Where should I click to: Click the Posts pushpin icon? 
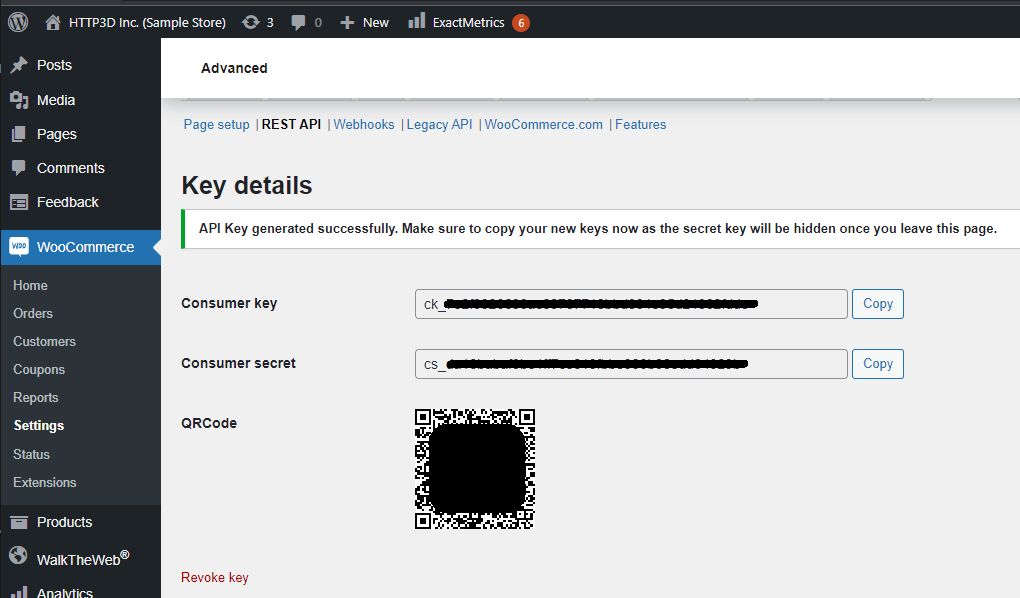coord(19,64)
